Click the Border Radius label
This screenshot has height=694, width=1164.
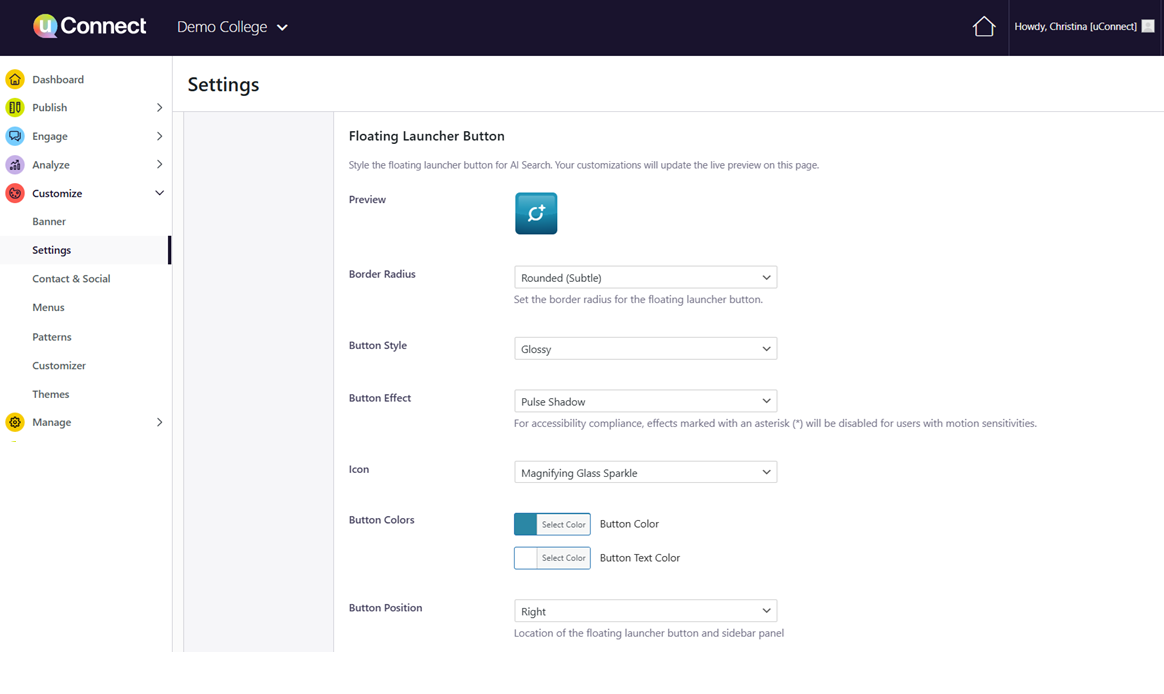(x=382, y=274)
